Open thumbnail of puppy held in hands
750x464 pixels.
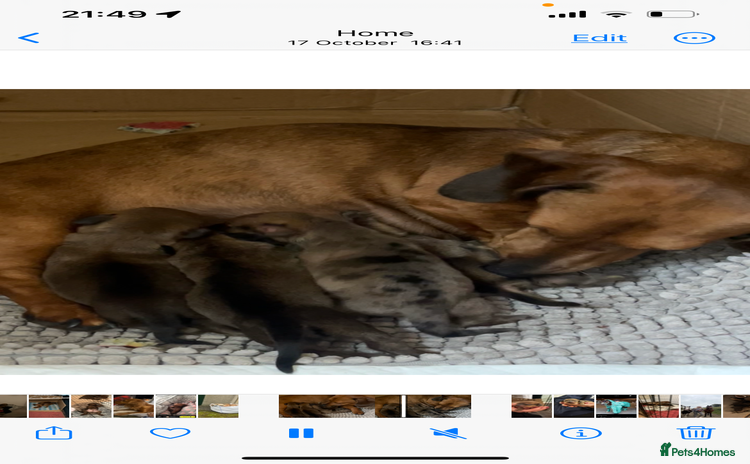[x=531, y=406]
